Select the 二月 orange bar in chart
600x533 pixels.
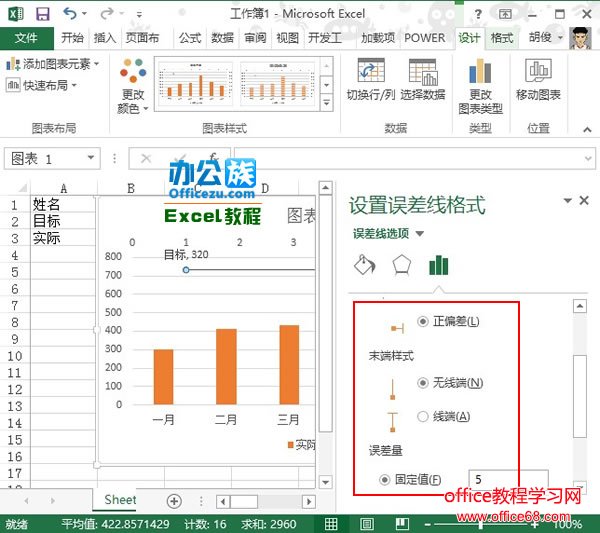coord(227,366)
